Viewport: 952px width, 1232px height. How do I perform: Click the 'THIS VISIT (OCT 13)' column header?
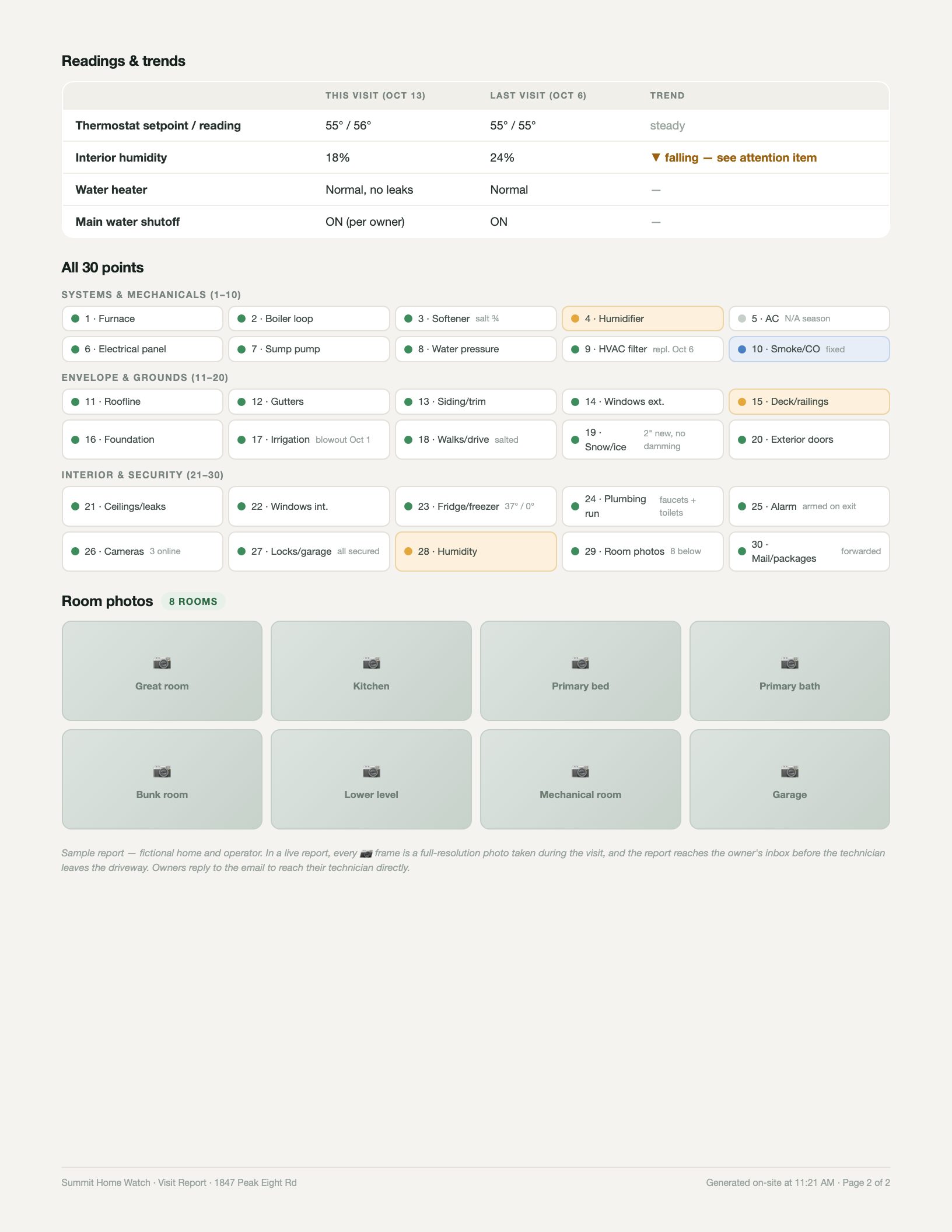375,96
